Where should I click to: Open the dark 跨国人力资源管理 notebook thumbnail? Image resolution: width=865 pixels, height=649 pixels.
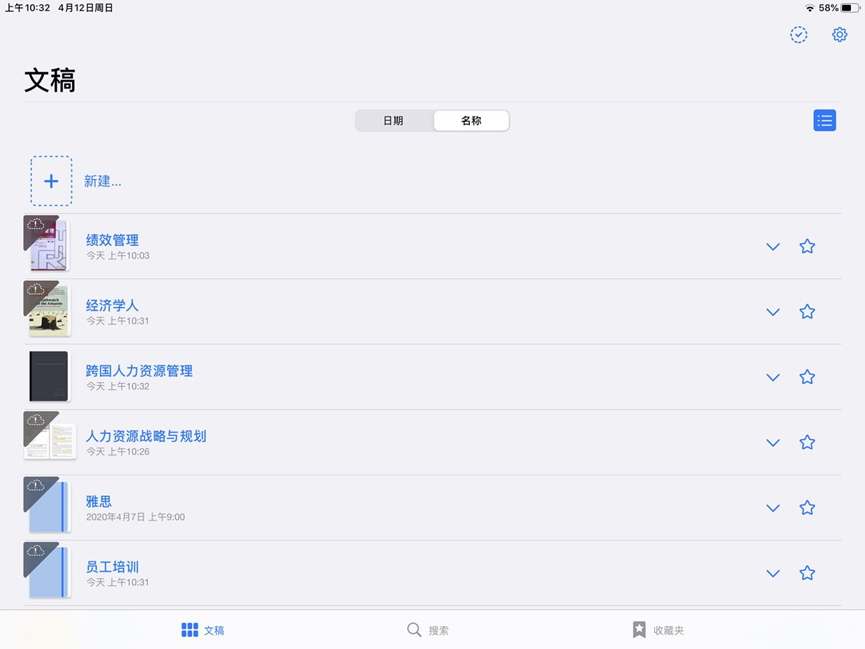[x=49, y=376]
